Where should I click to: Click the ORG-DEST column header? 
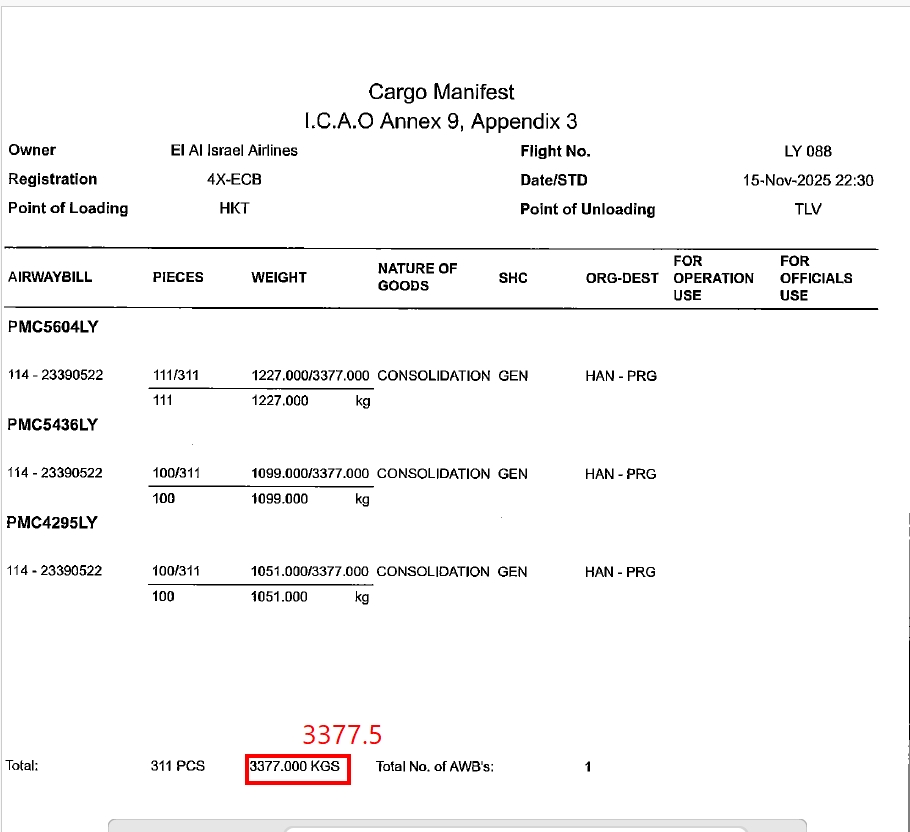tap(622, 278)
